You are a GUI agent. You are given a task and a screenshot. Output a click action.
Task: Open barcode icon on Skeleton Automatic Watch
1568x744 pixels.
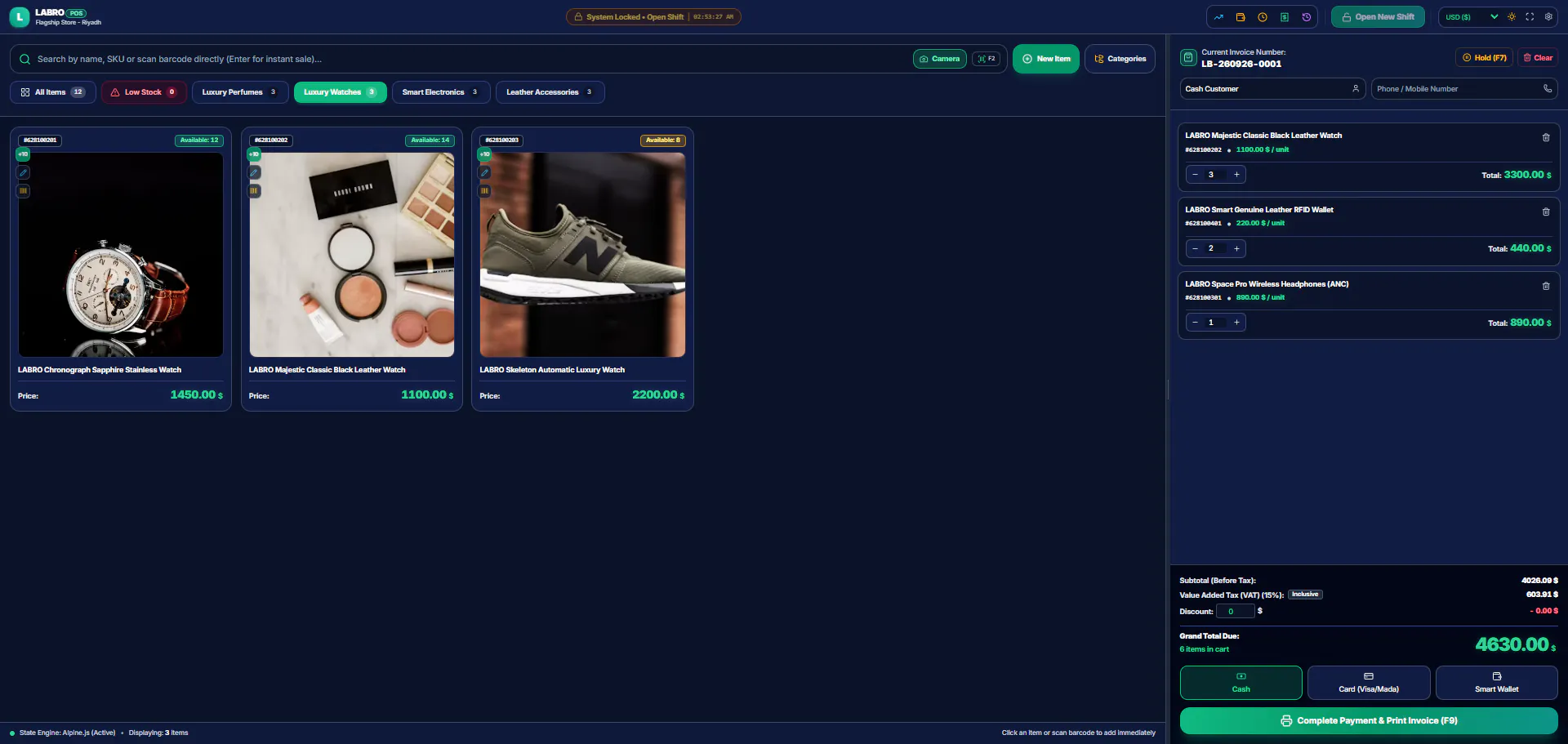coord(485,191)
